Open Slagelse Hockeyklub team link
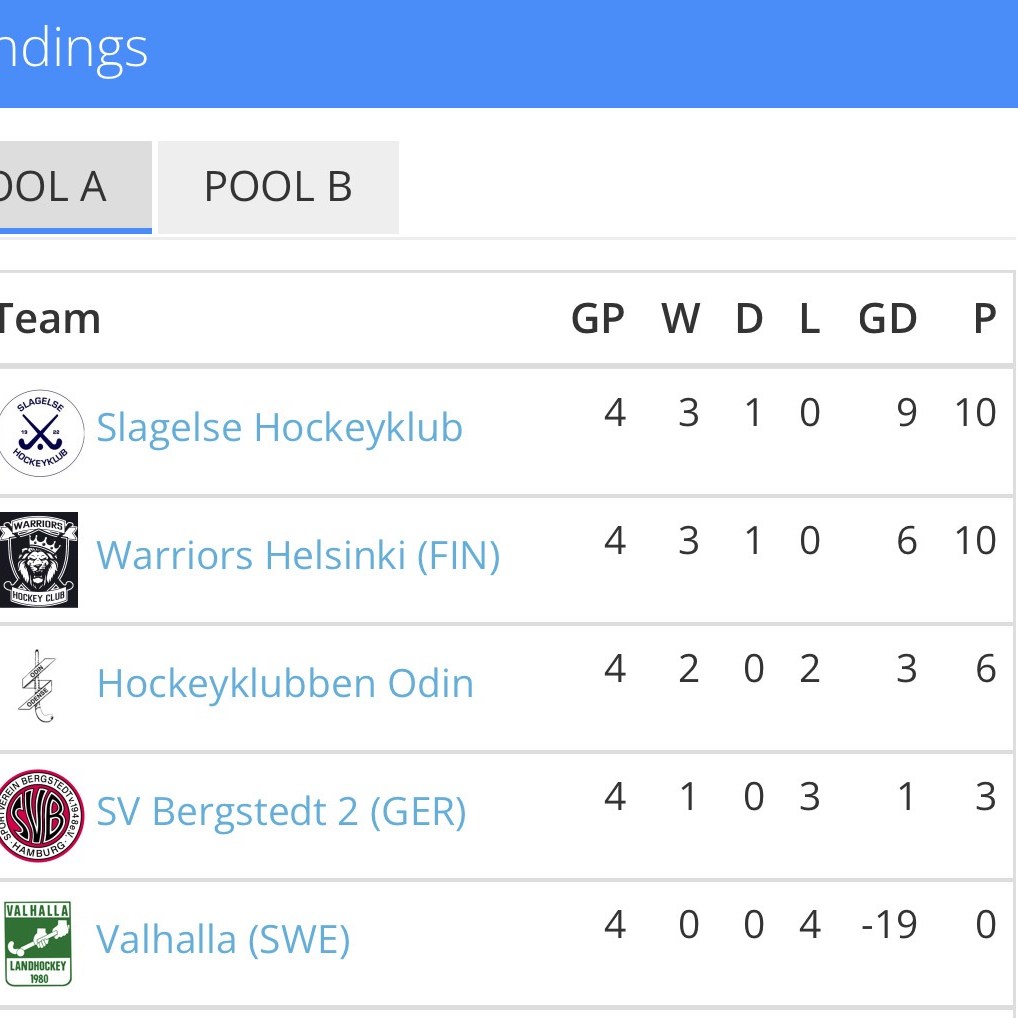The image size is (1018, 1018). click(x=279, y=428)
